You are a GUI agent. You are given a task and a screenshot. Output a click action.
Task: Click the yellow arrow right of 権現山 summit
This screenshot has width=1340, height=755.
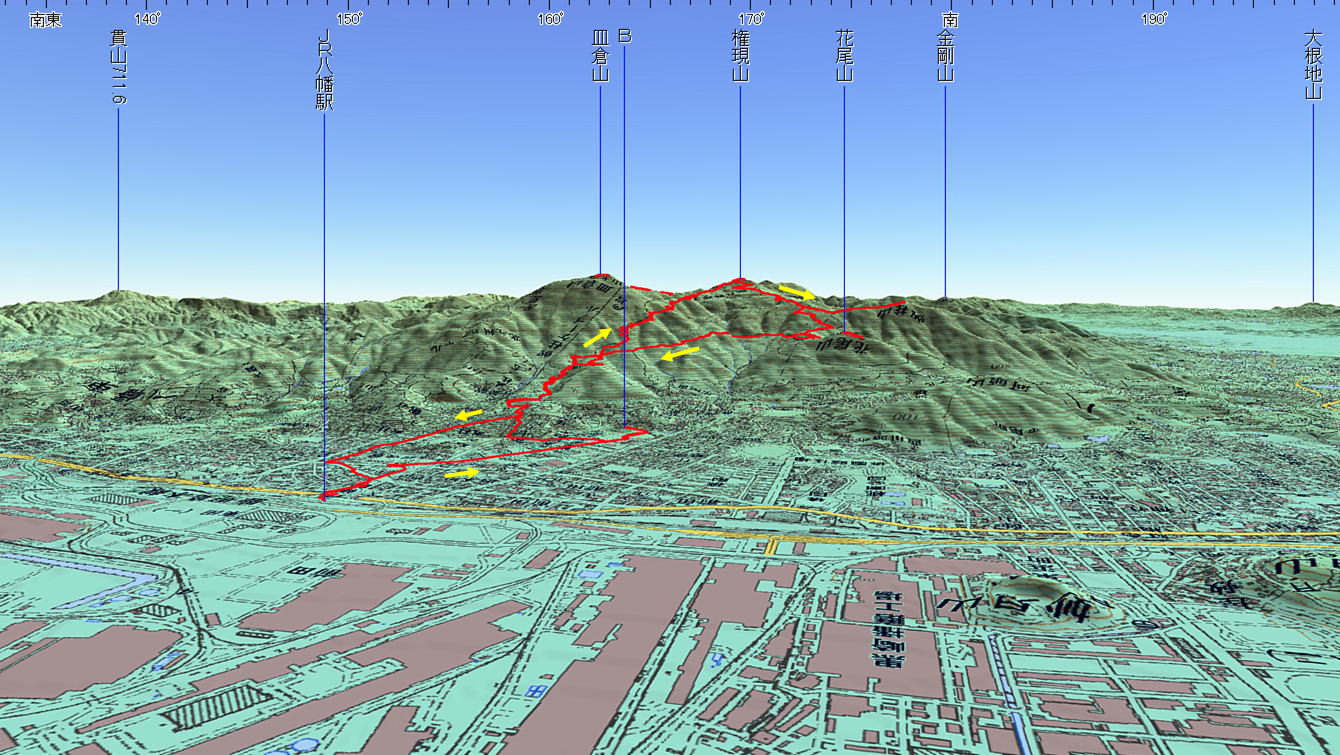(x=797, y=291)
